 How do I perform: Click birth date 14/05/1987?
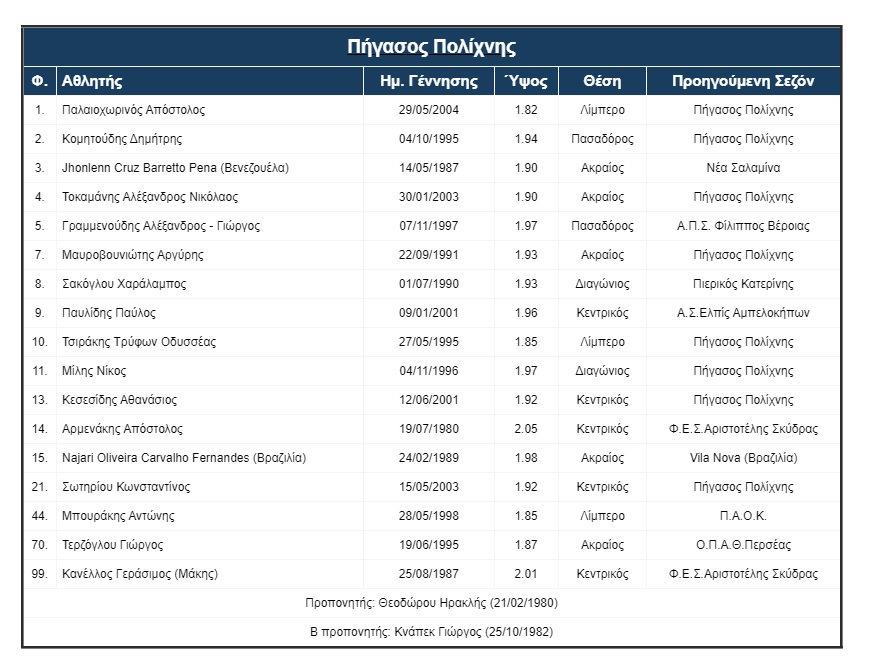click(x=428, y=168)
